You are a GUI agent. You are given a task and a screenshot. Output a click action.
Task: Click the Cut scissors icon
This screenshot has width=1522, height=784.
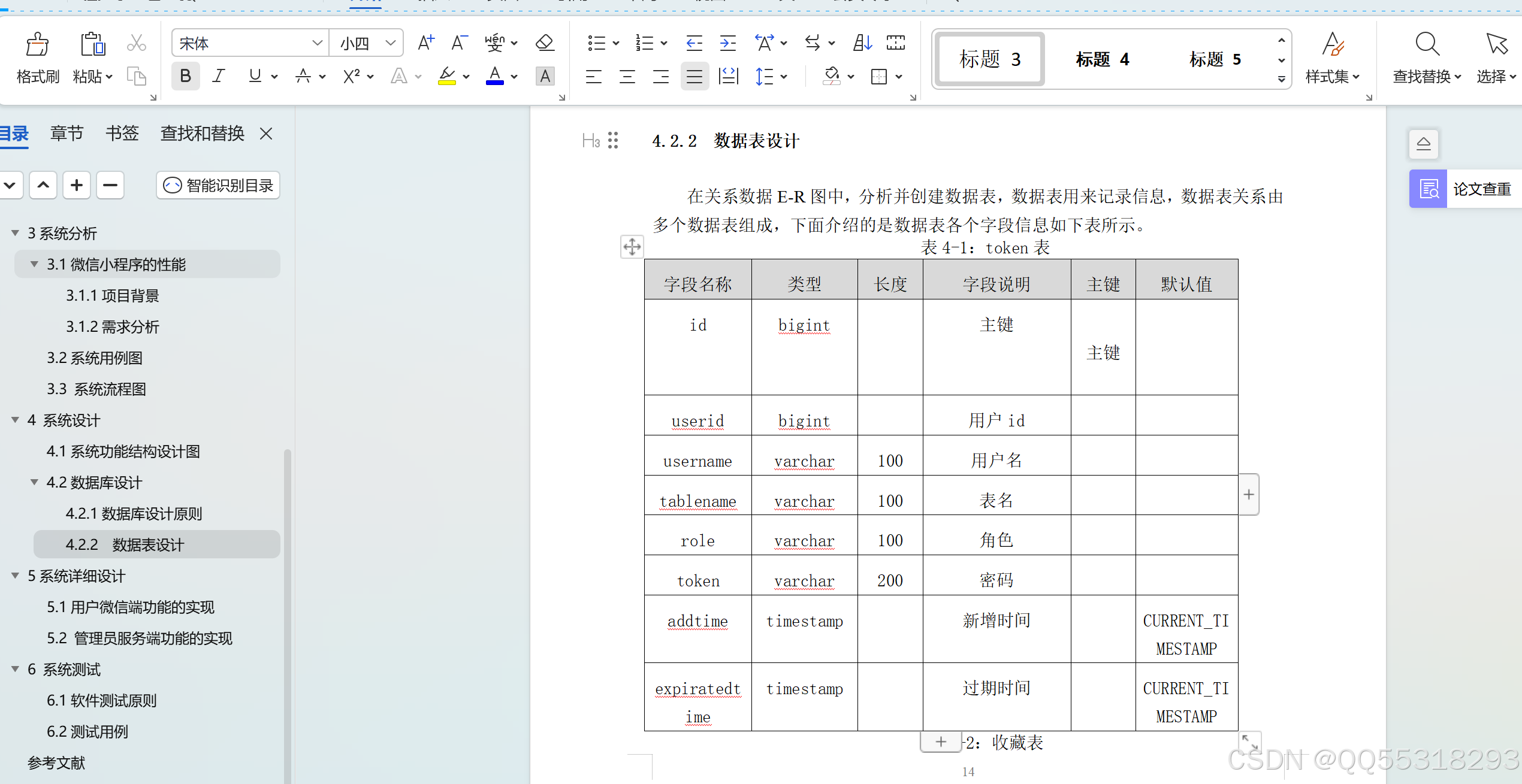coord(137,43)
